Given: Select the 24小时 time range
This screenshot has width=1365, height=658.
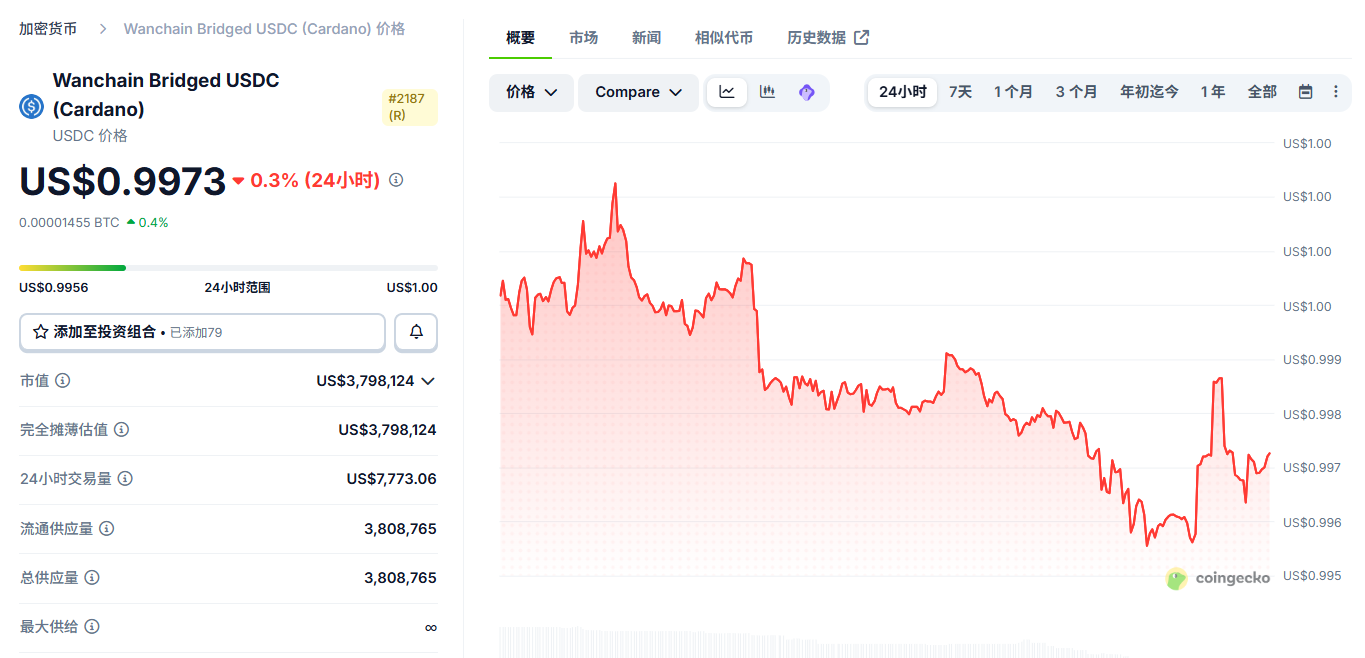Looking at the screenshot, I should click(902, 92).
